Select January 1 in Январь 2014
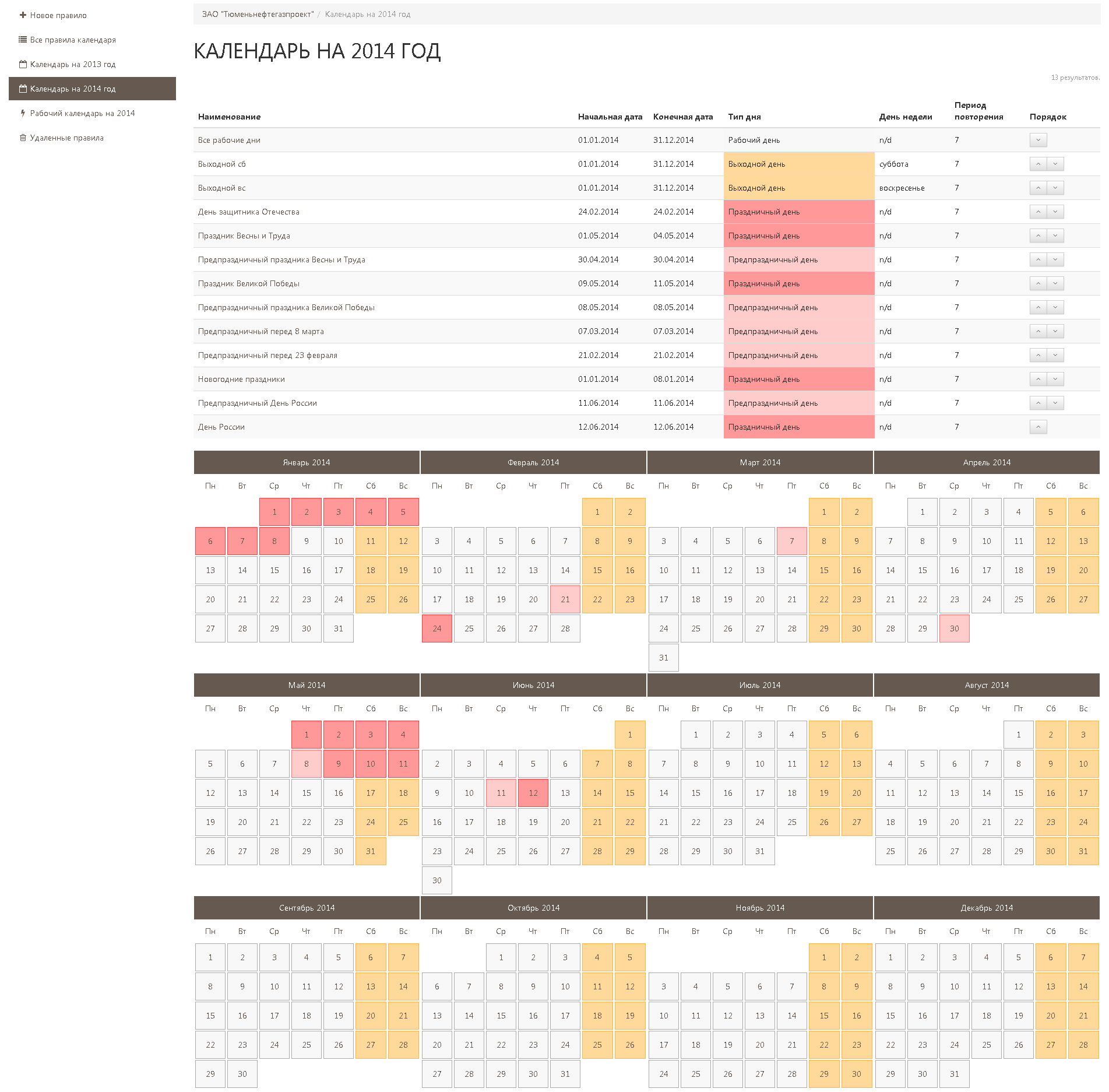 click(x=274, y=512)
